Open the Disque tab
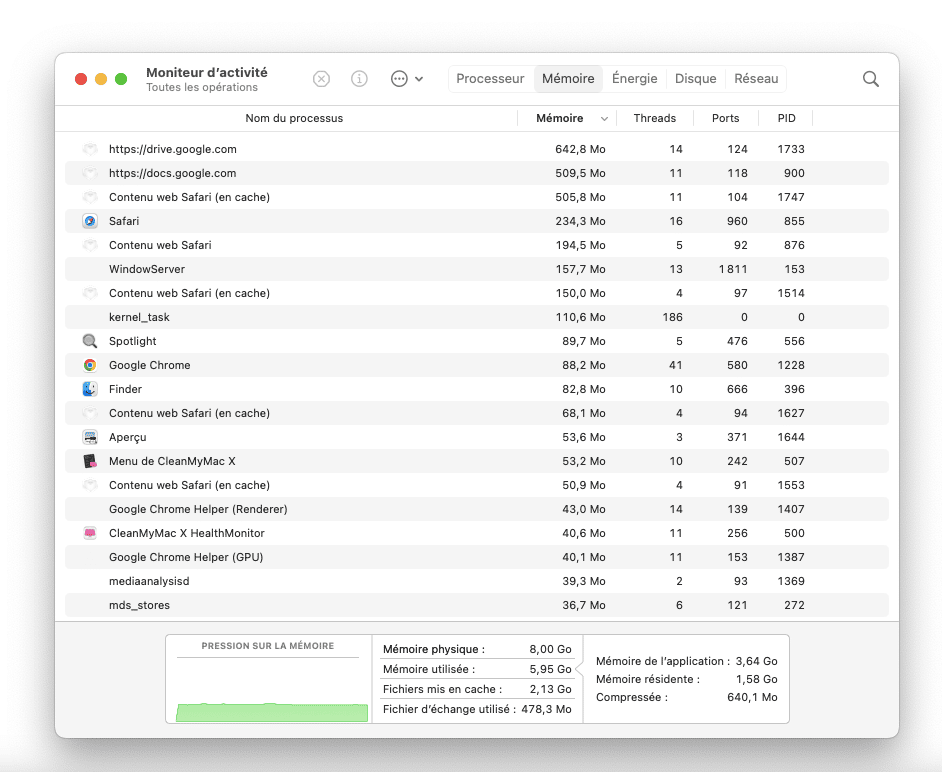Screen dimensions: 942x772 695,79
